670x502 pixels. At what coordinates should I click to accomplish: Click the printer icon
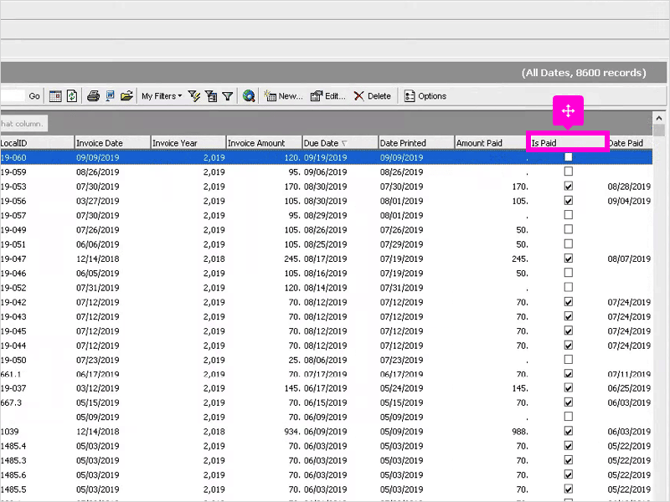[93, 96]
